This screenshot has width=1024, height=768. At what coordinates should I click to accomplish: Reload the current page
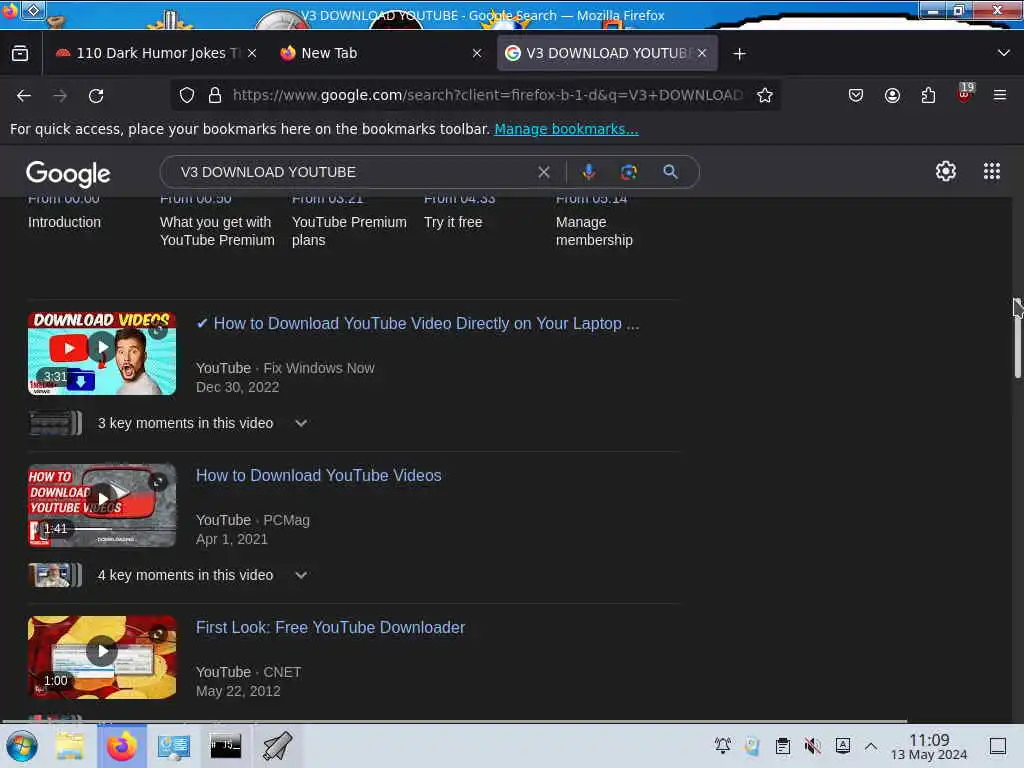tap(96, 96)
